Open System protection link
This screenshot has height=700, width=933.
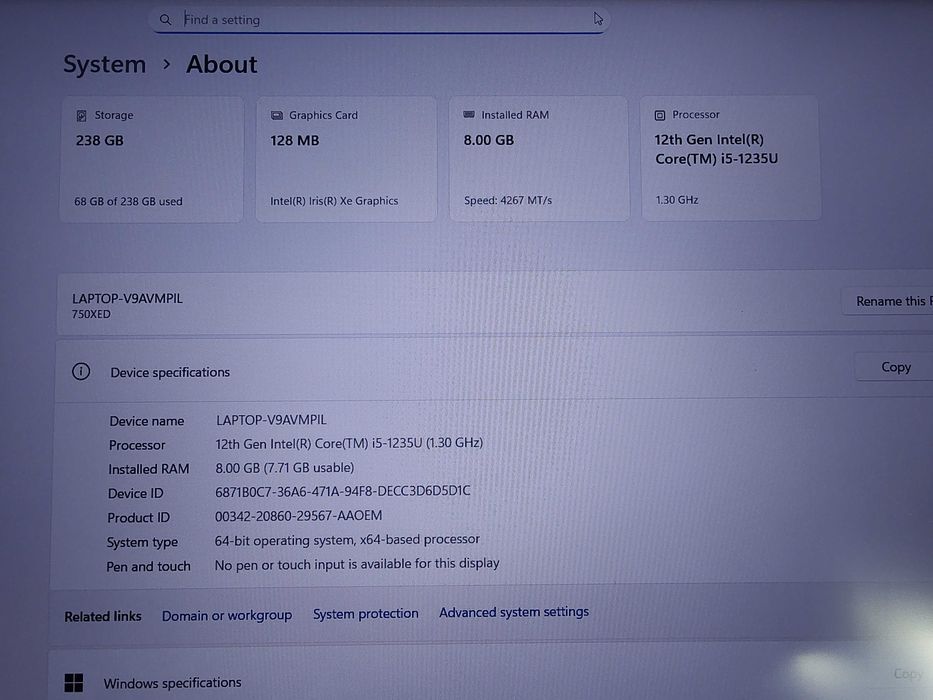pyautogui.click(x=365, y=613)
